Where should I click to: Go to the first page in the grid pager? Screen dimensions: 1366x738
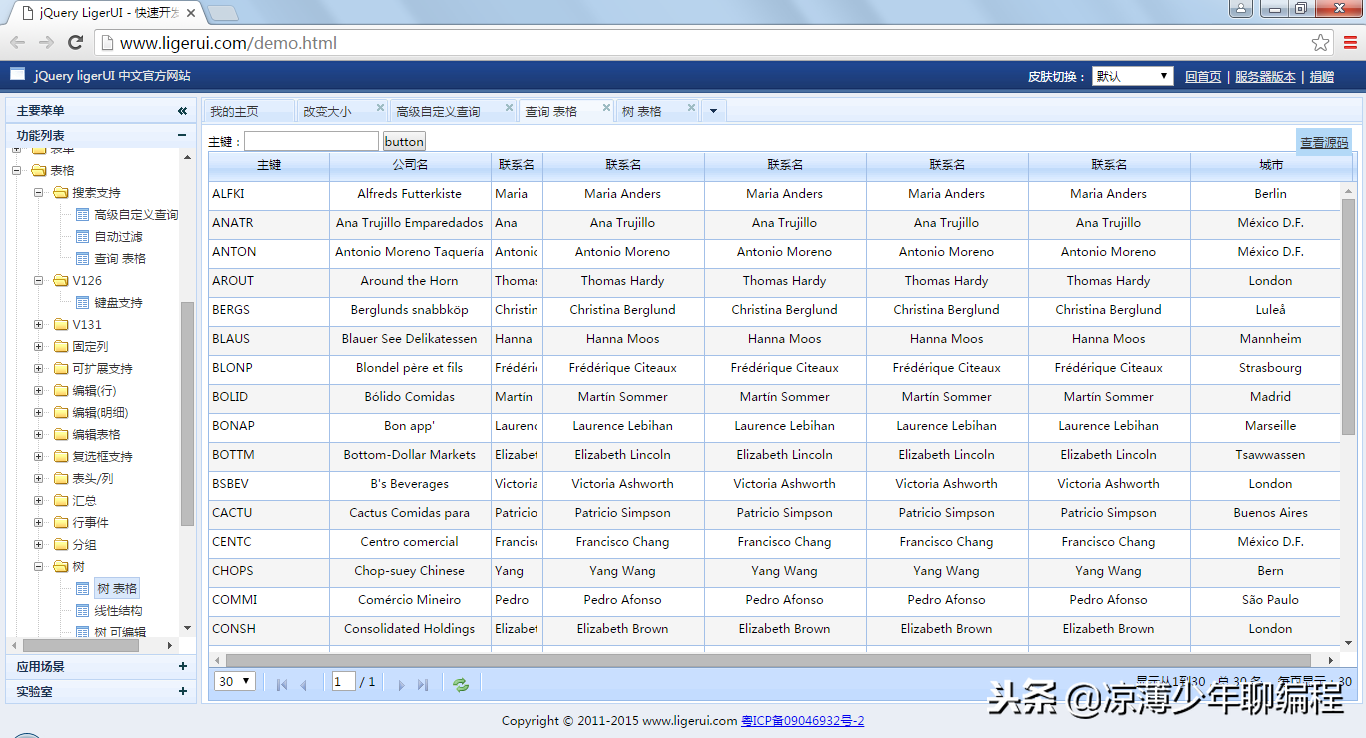tap(282, 685)
